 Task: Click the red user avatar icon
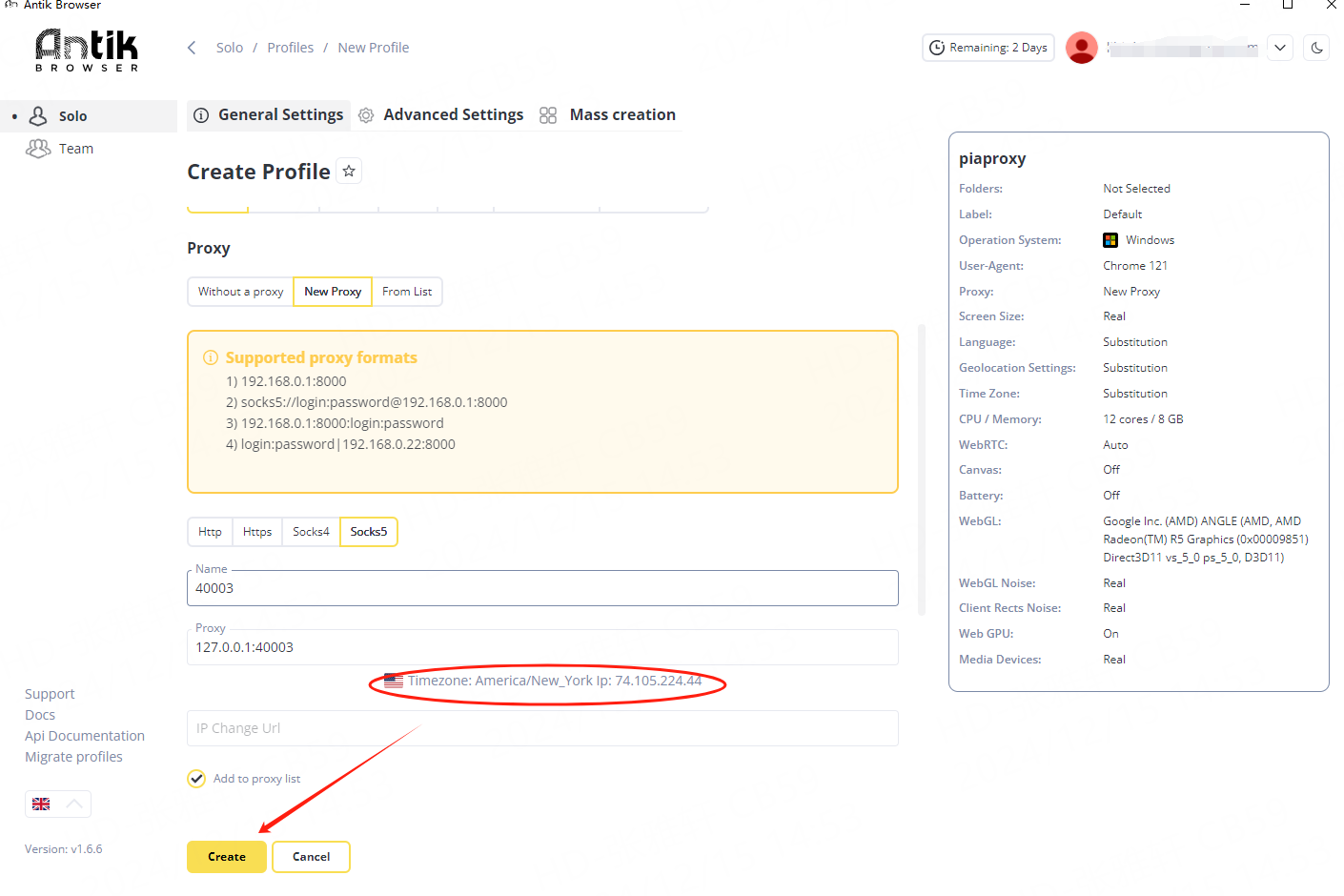[x=1081, y=48]
